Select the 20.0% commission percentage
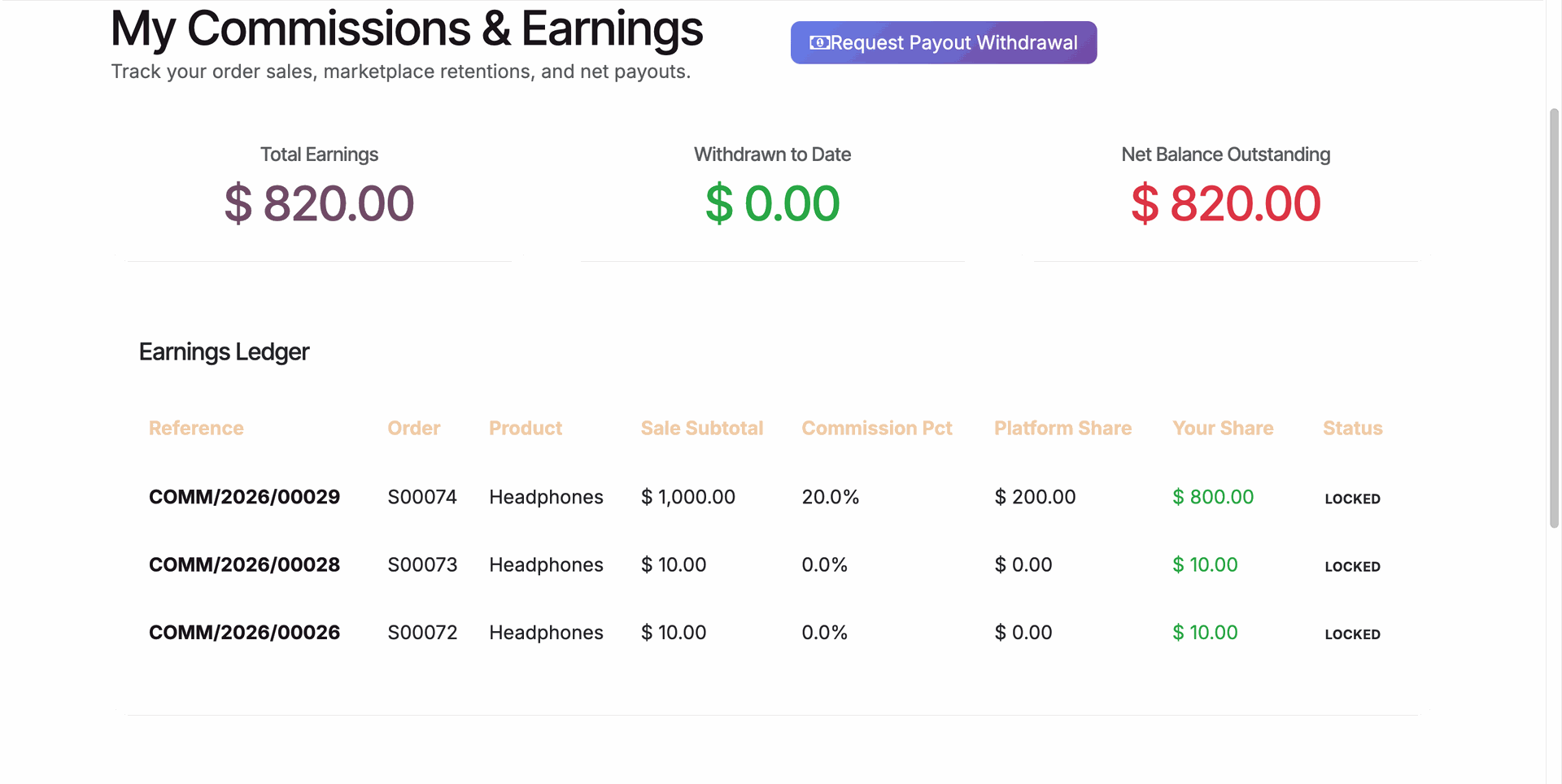The image size is (1562, 784). point(831,497)
